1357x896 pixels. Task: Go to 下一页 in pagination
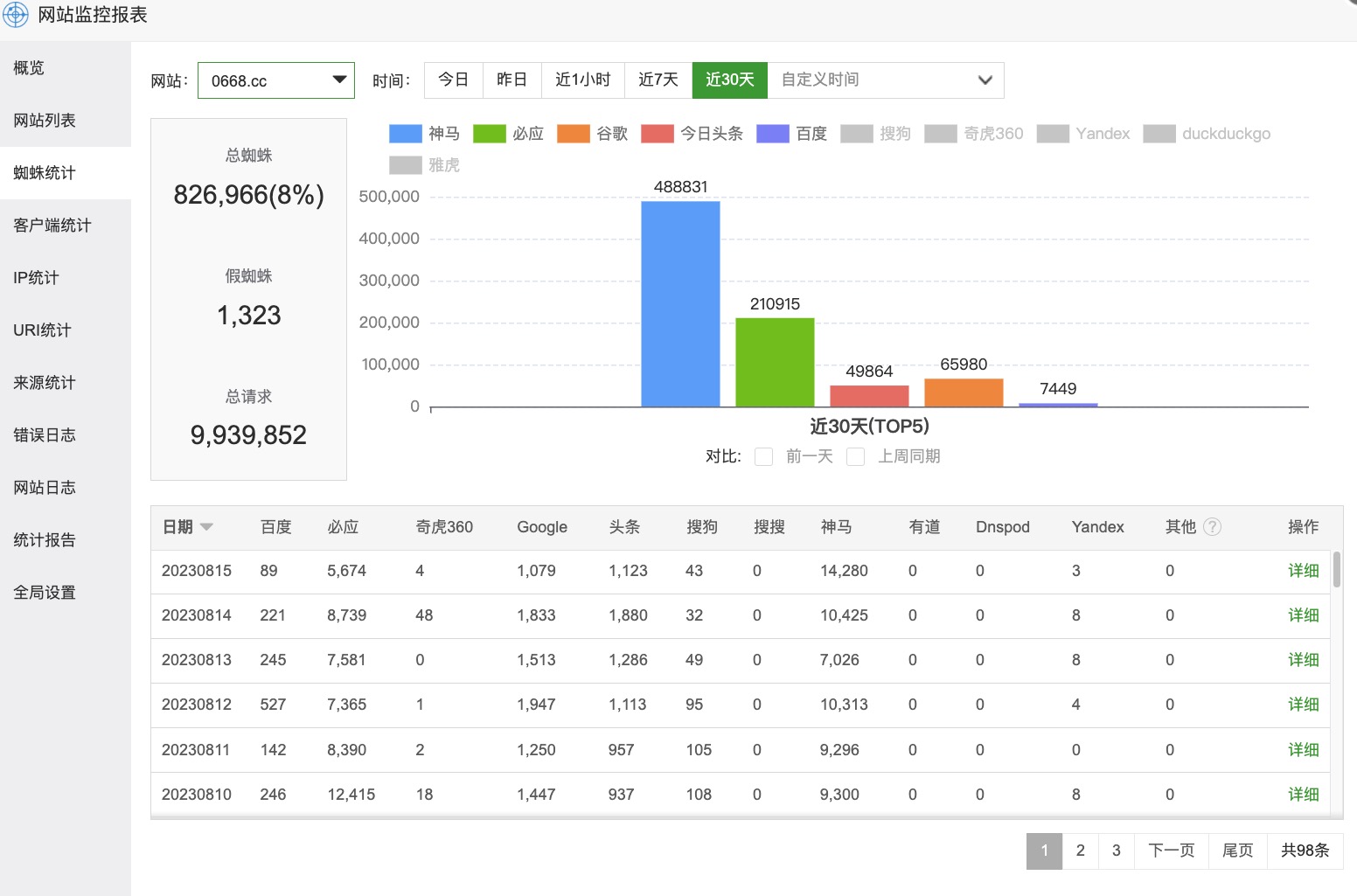1171,851
